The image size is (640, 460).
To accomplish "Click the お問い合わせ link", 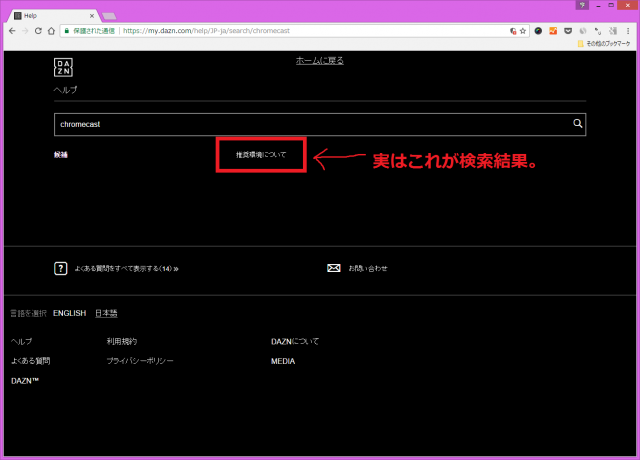I will pos(368,269).
